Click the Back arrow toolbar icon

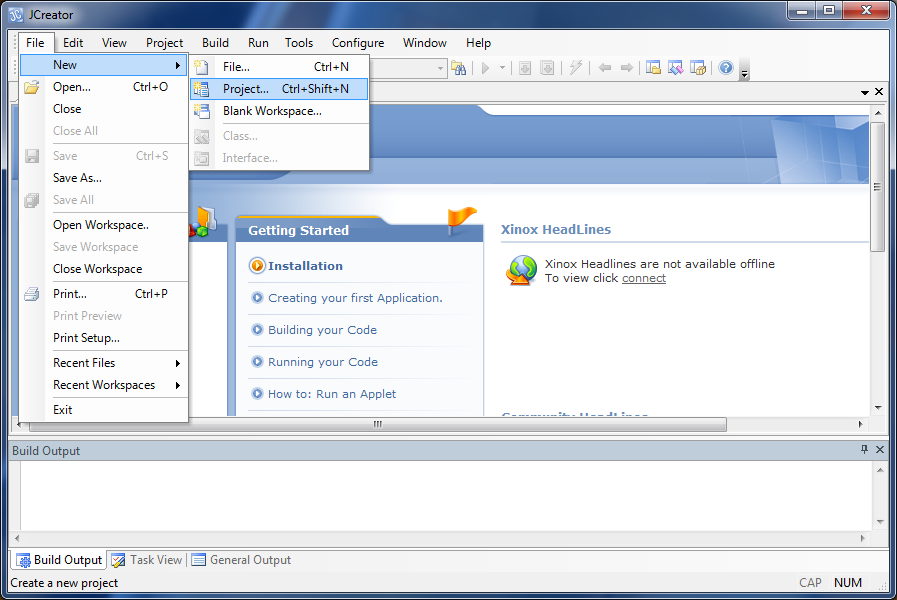[605, 68]
